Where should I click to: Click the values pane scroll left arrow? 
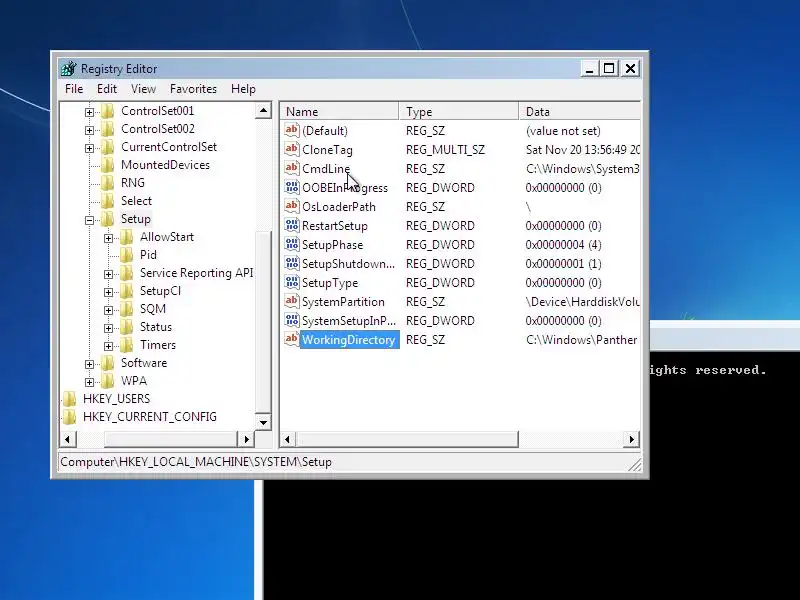[x=288, y=439]
